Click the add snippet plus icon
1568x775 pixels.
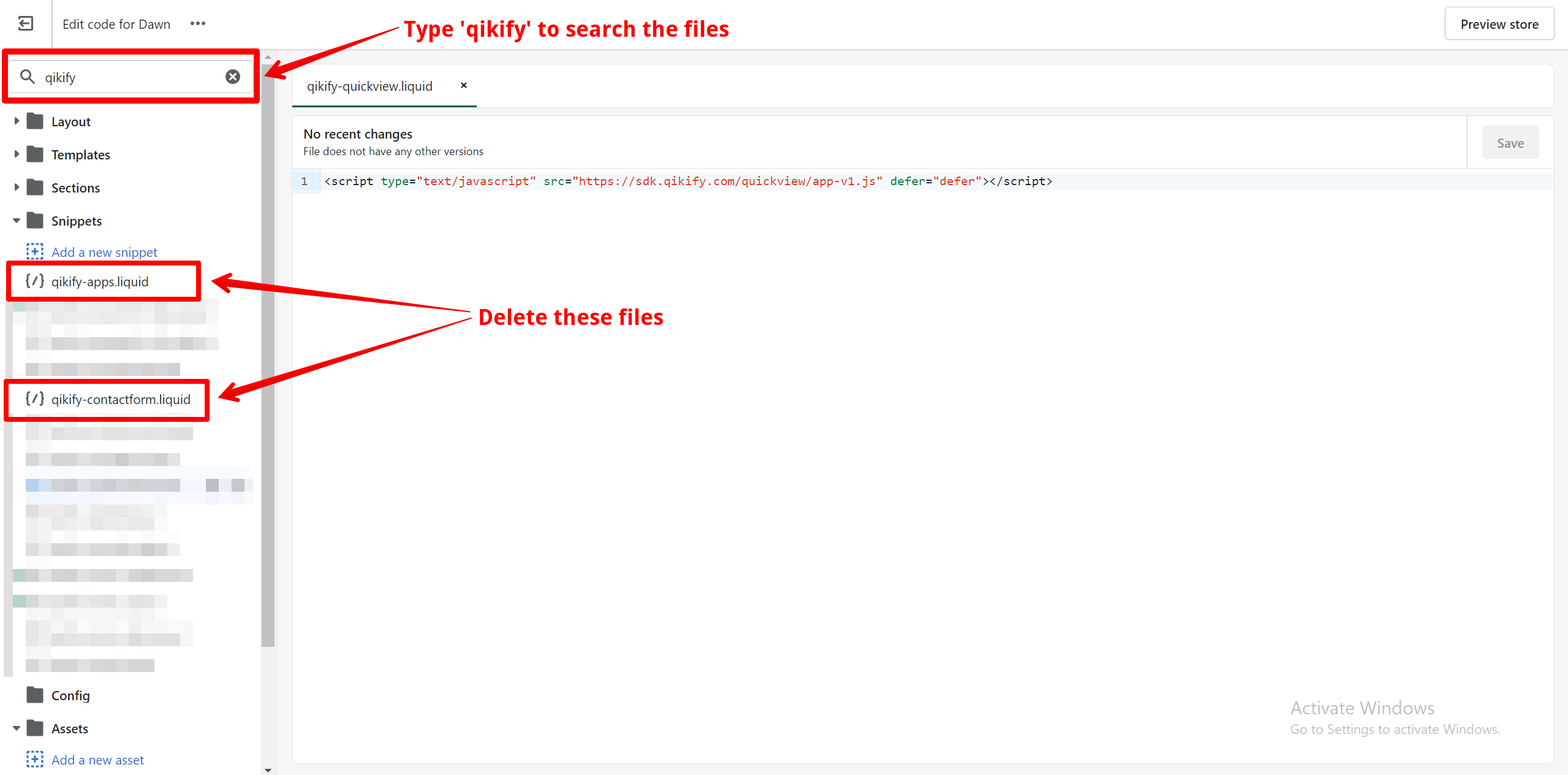point(35,251)
